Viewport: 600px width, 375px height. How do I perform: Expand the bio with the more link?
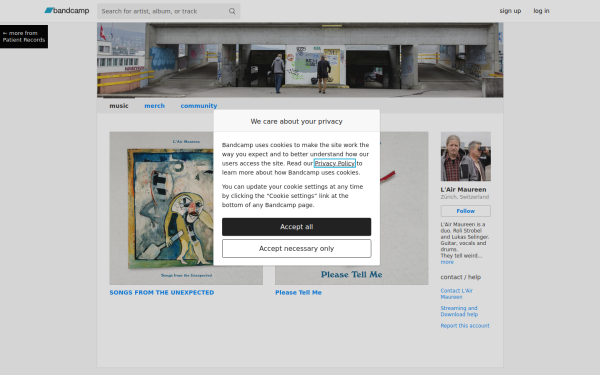(x=447, y=262)
